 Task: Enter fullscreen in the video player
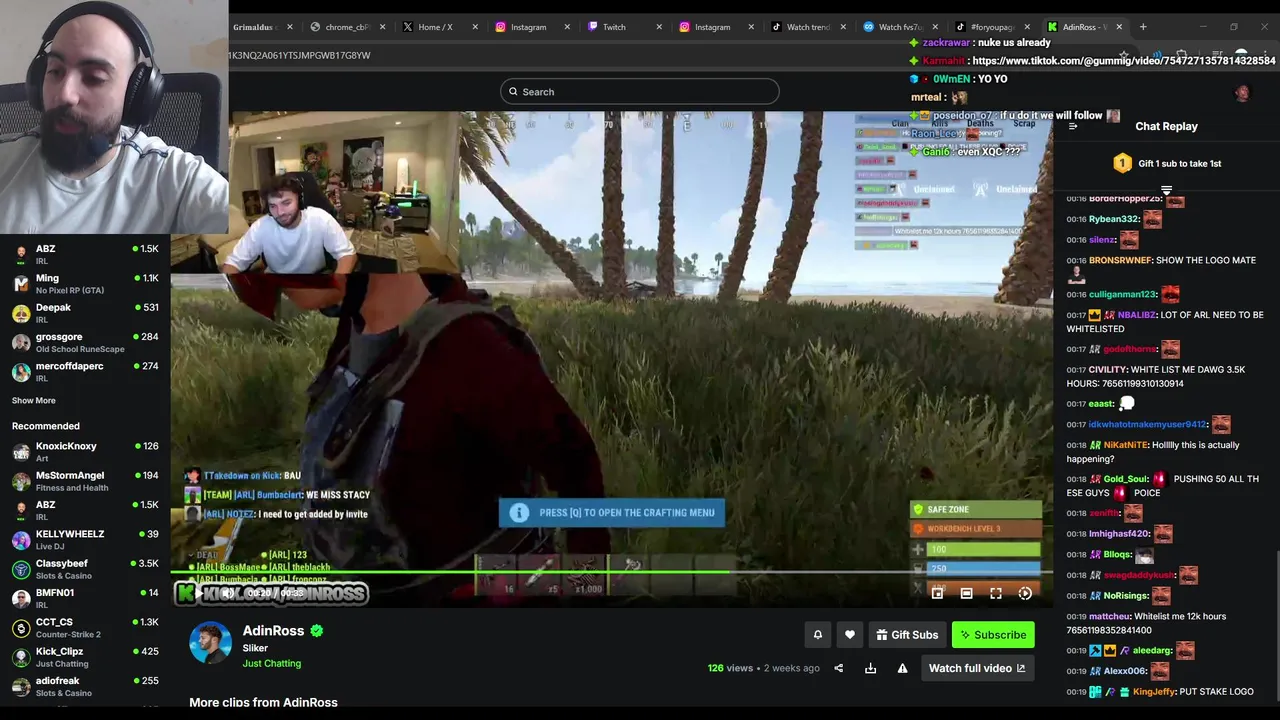[x=996, y=593]
